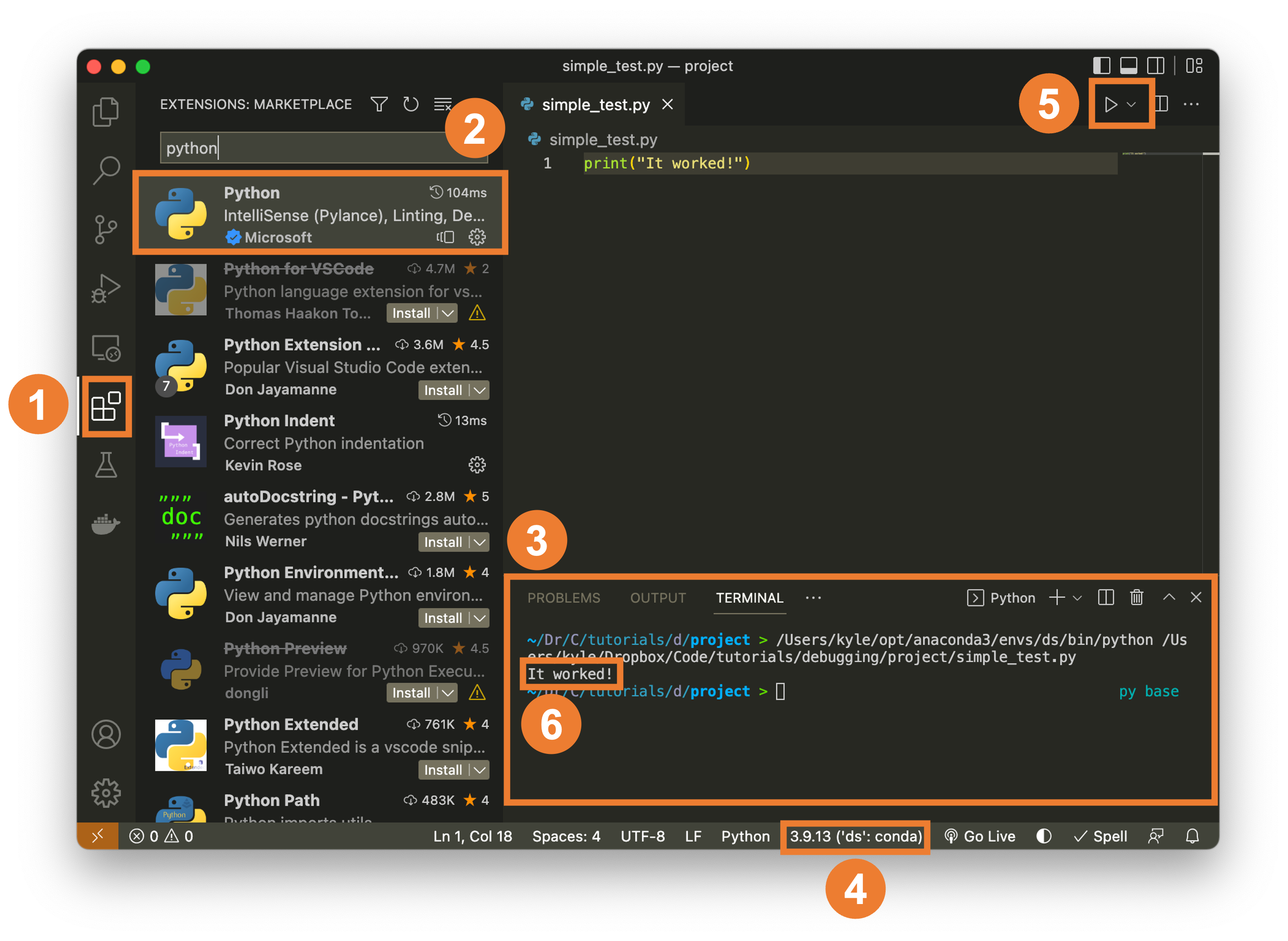Add a new terminal with the plus icon
This screenshot has height=941, width=1288.
point(1057,597)
